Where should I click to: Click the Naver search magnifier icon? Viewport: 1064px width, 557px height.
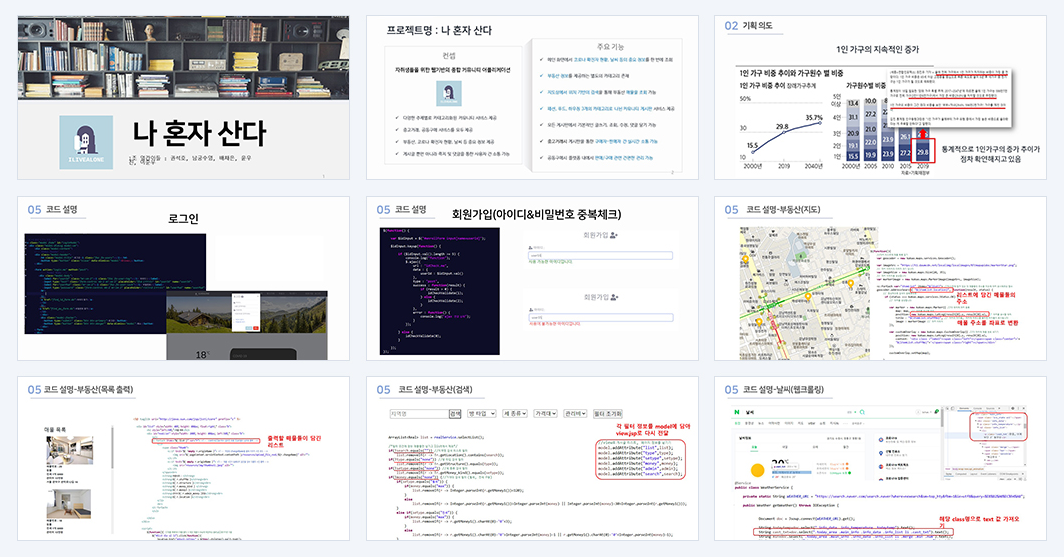[862, 412]
